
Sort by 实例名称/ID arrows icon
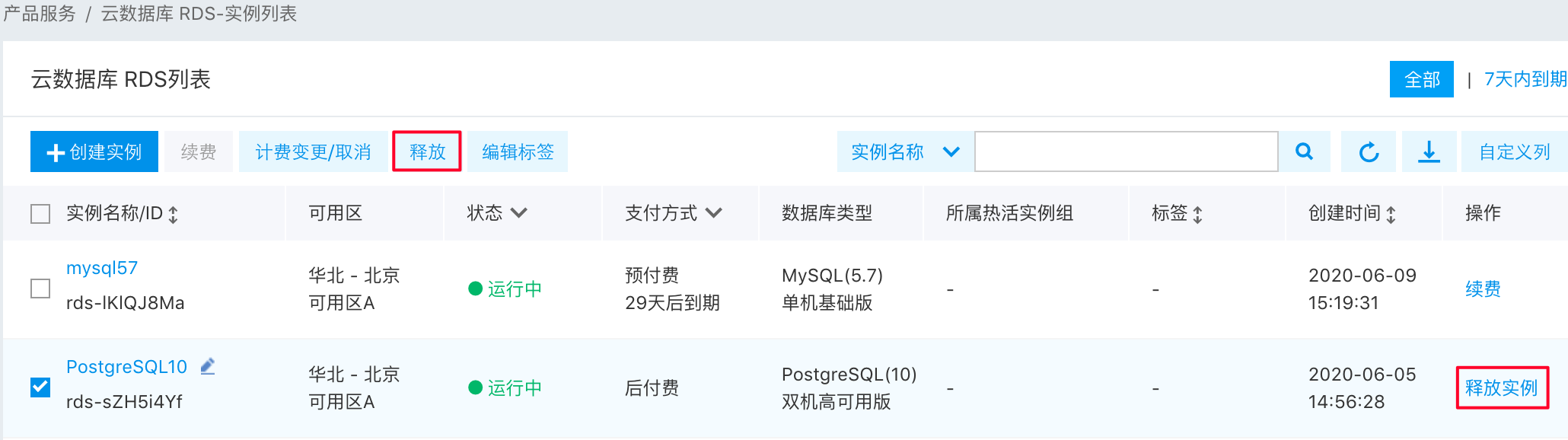pyautogui.click(x=174, y=215)
